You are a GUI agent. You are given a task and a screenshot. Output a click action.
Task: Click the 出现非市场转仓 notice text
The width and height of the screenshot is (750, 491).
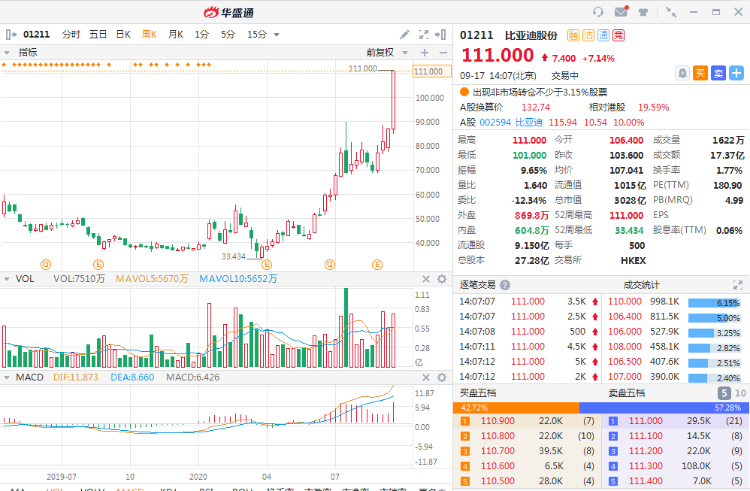coord(540,92)
